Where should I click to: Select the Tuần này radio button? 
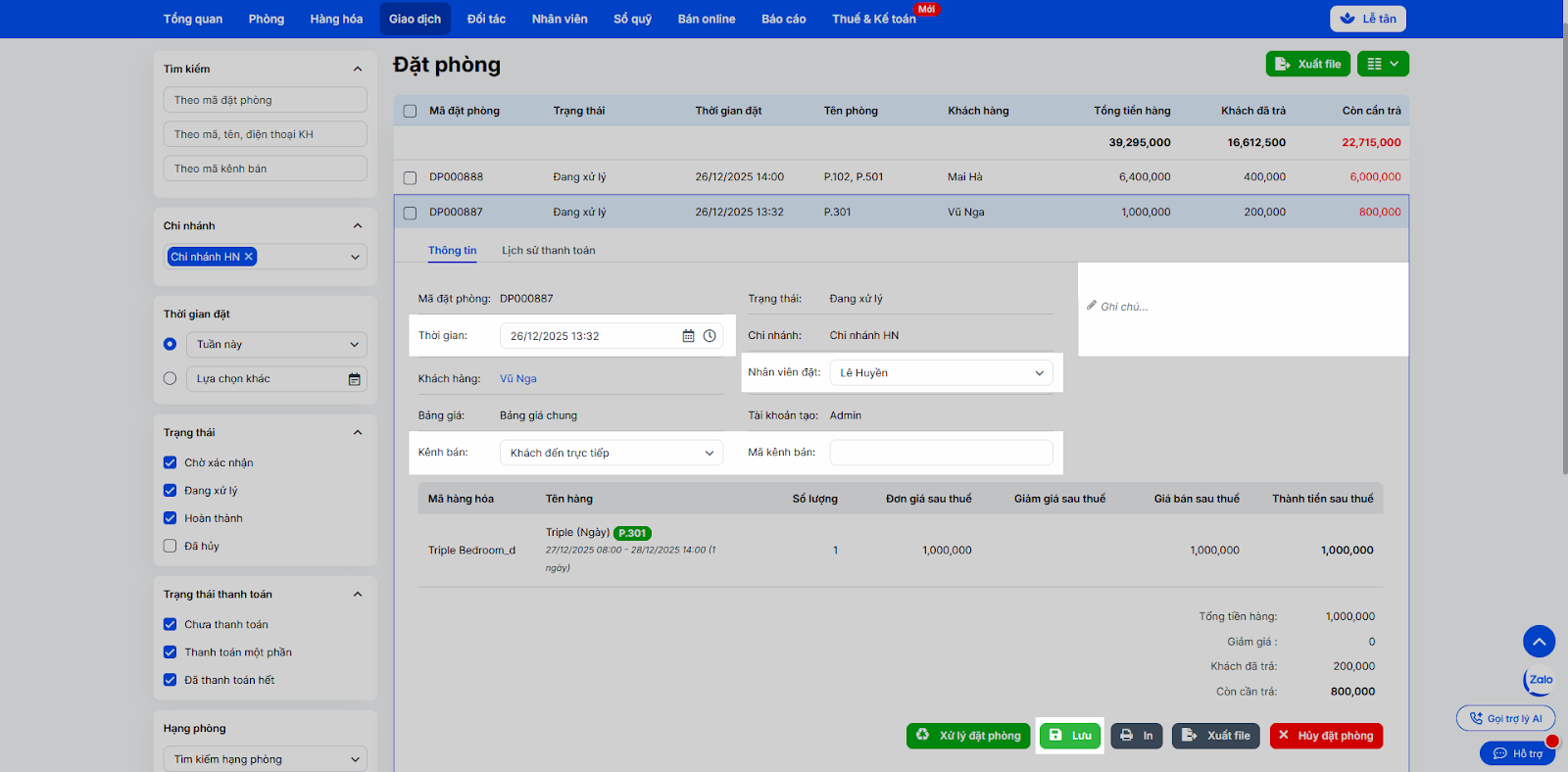coord(170,344)
